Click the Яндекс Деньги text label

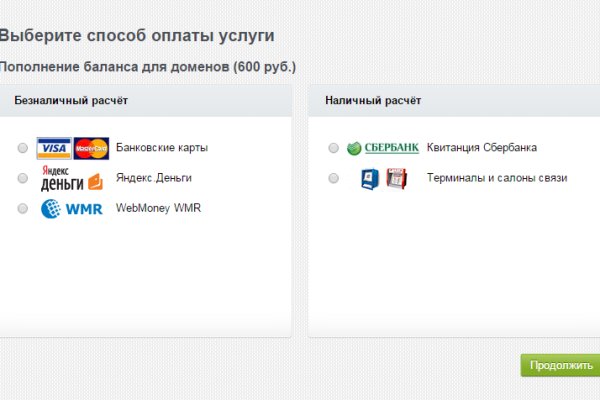click(x=153, y=178)
